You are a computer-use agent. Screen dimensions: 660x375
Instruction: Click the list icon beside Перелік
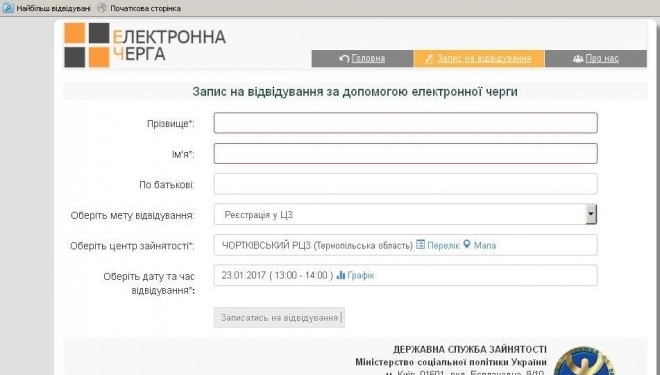pyautogui.click(x=420, y=244)
